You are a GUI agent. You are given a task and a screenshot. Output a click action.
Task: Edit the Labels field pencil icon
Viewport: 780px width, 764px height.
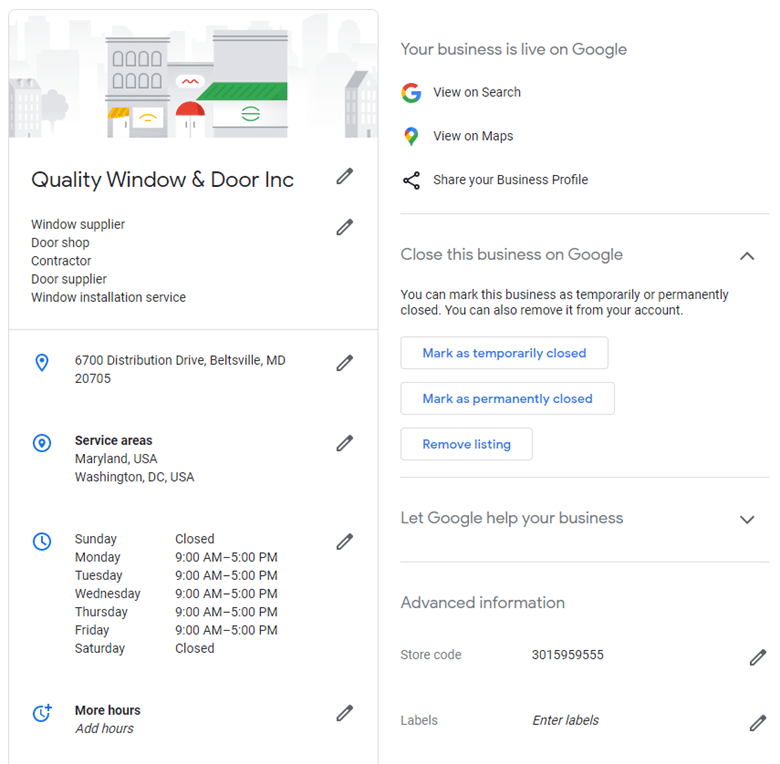(x=758, y=723)
